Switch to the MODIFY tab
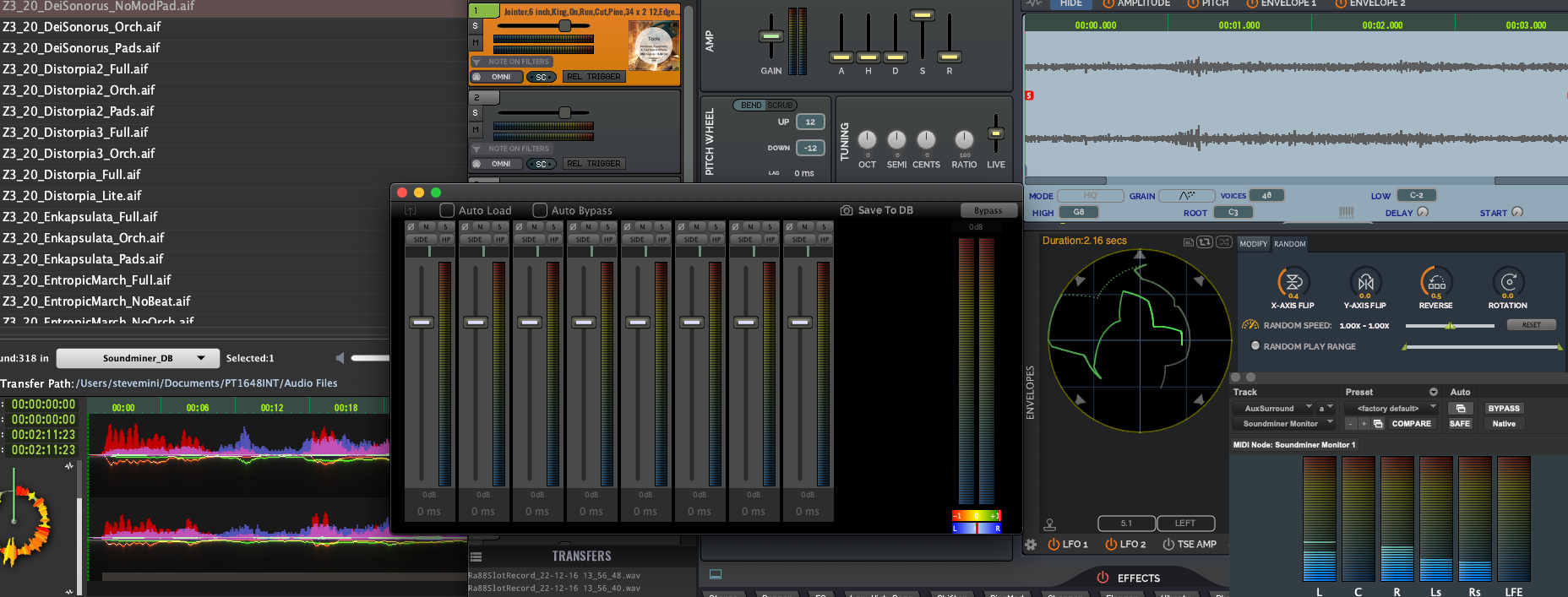This screenshot has height=597, width=1568. [x=1254, y=244]
